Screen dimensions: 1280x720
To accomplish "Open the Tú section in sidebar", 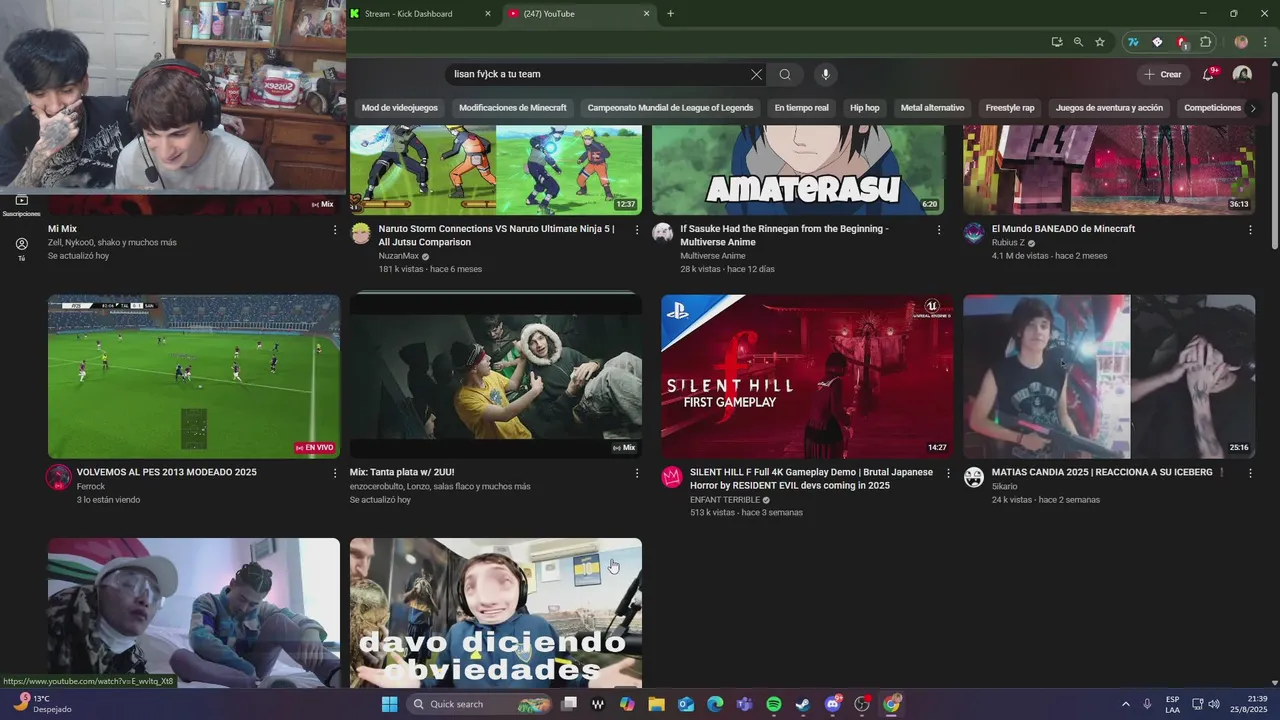I will click(x=21, y=249).
